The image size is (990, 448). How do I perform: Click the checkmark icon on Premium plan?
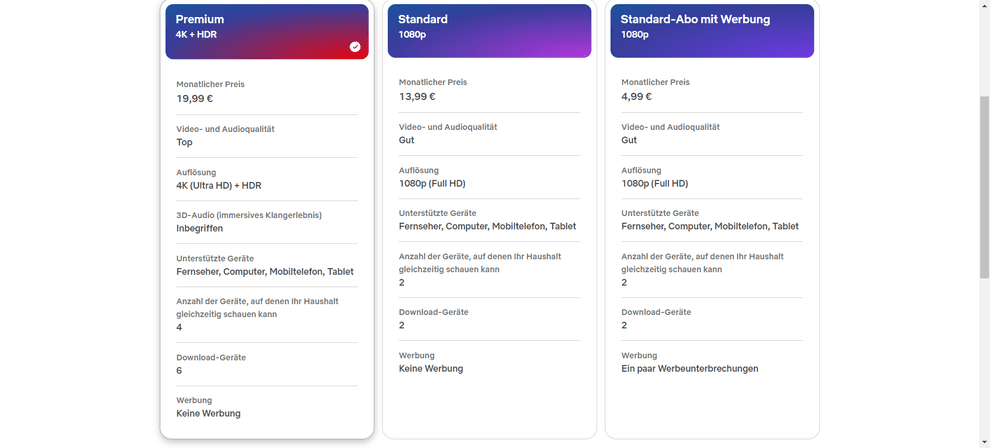[355, 46]
